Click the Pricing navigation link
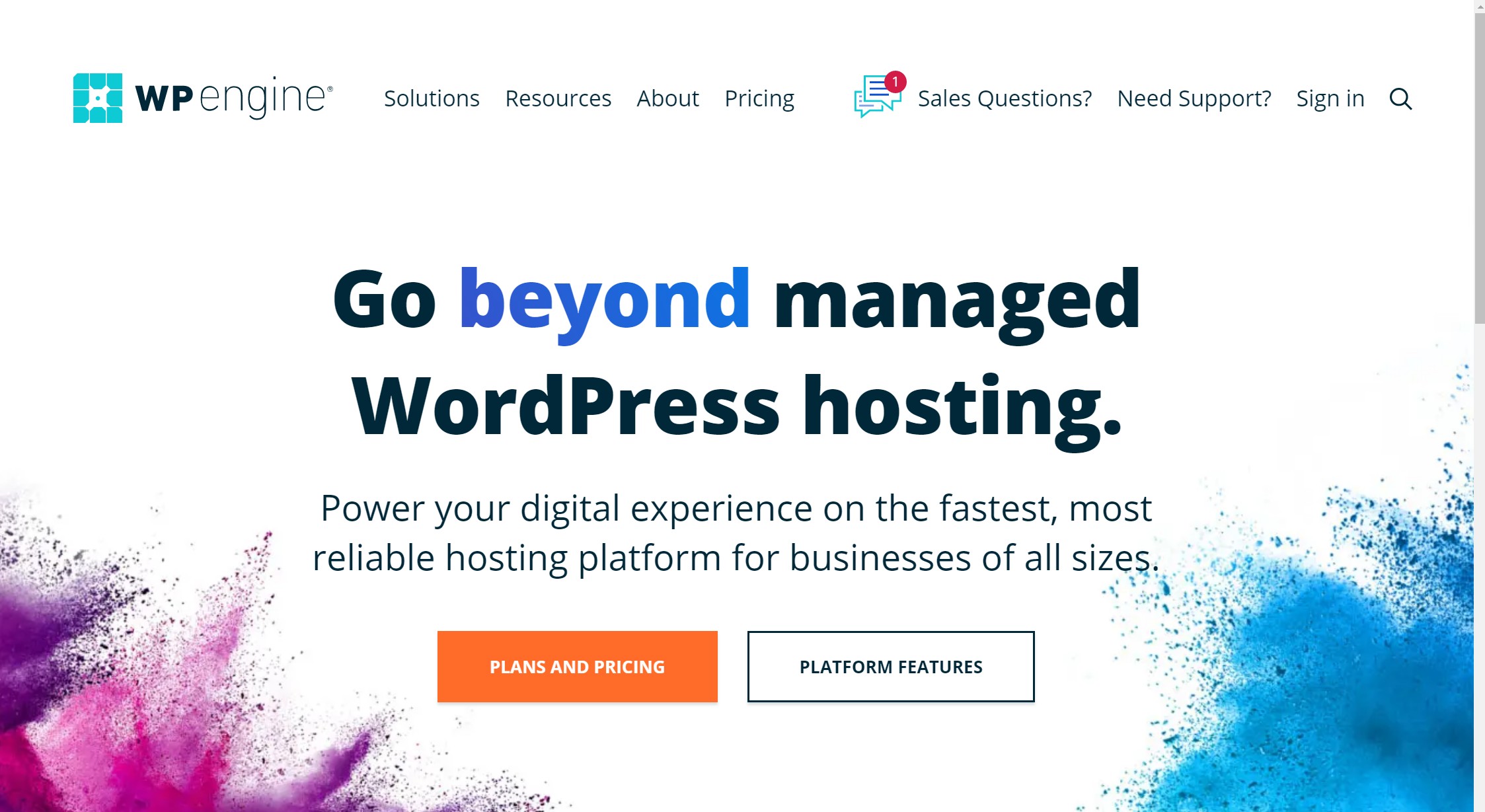 (762, 98)
